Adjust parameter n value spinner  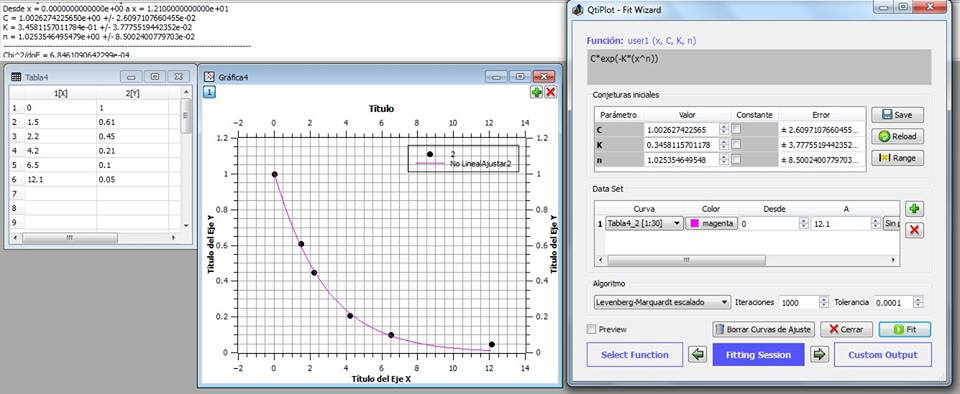[x=724, y=160]
